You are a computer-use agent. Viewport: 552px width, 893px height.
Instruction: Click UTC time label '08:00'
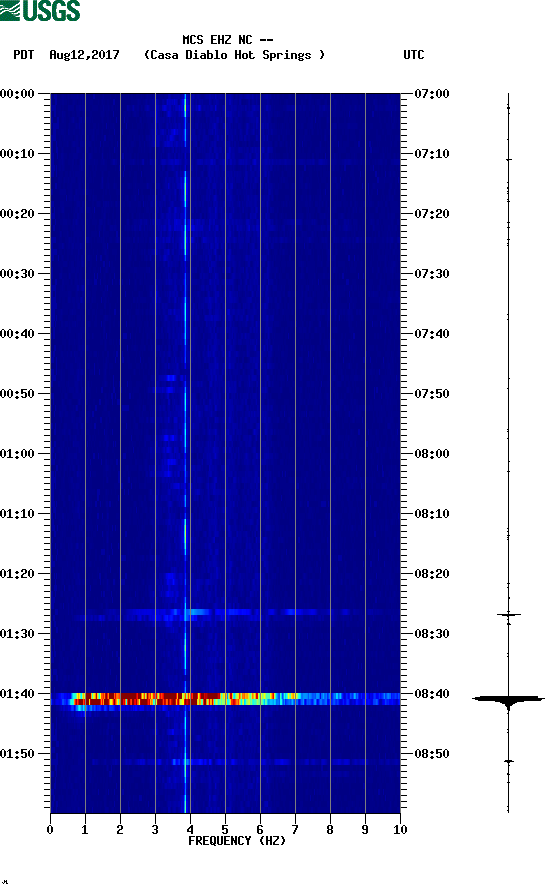click(x=432, y=454)
